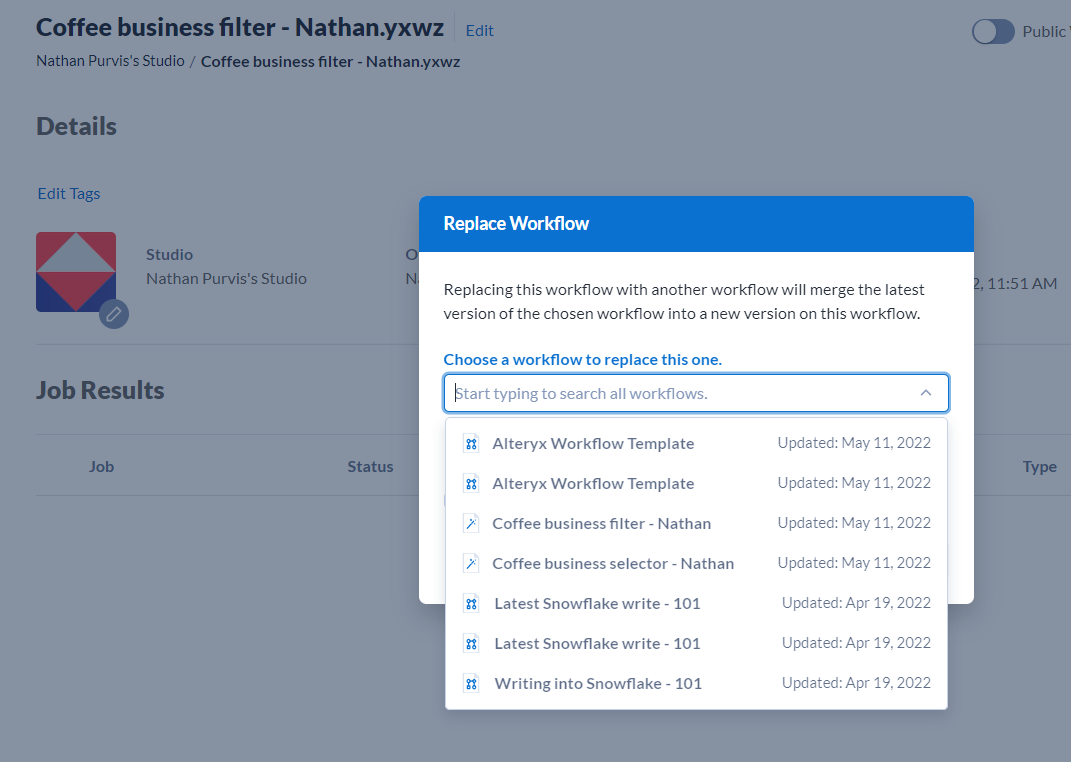Click the second Latest Snowflake write icon
Screen dimensions: 1071x762
tap(471, 643)
